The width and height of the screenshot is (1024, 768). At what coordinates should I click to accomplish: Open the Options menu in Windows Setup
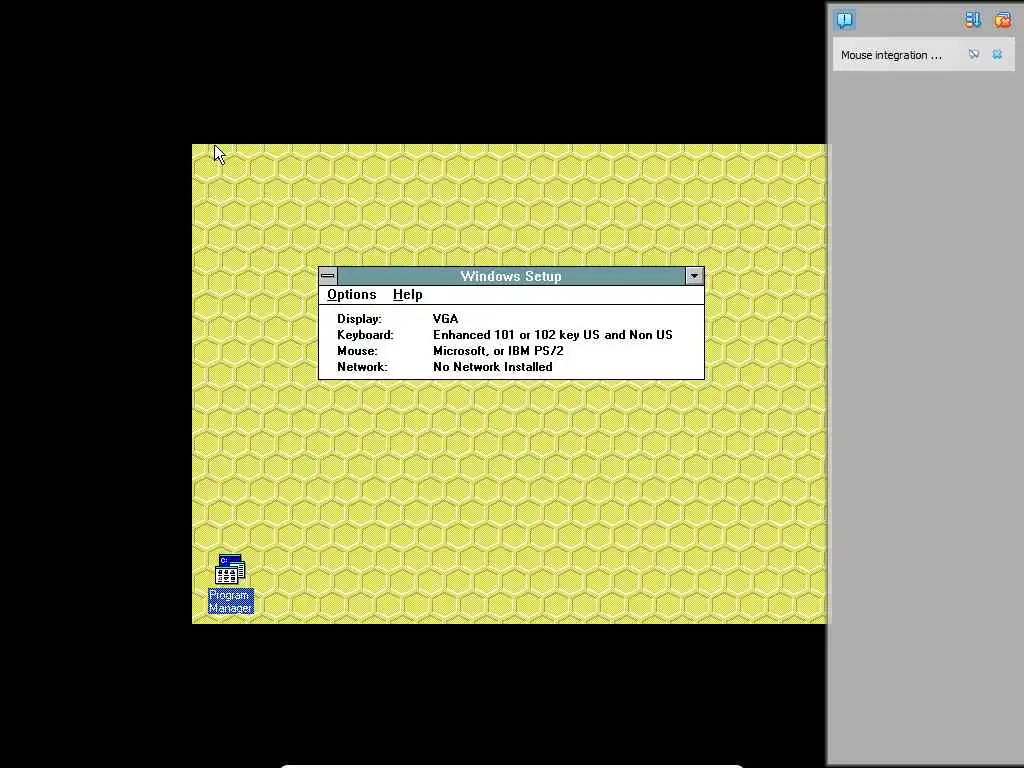pyautogui.click(x=351, y=295)
